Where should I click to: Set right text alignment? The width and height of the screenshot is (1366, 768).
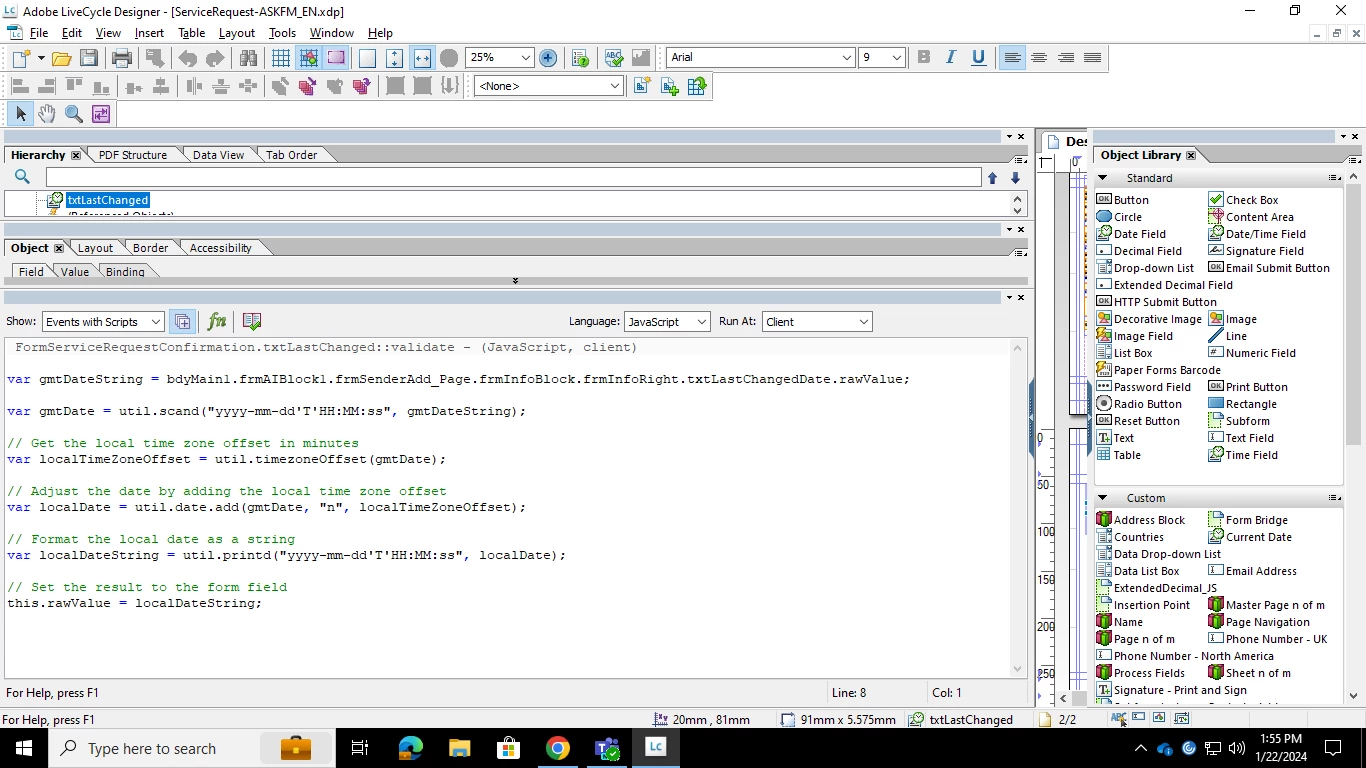[x=1066, y=58]
